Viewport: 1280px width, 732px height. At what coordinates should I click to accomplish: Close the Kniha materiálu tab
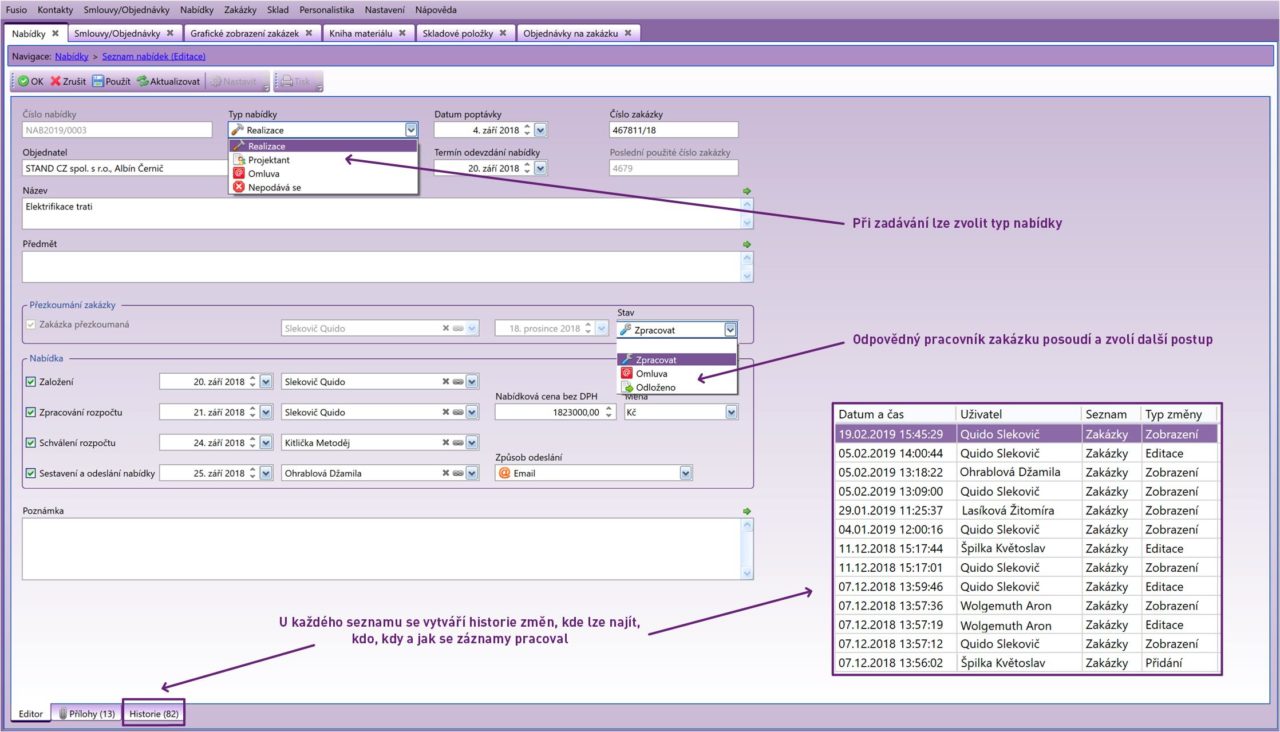pyautogui.click(x=401, y=33)
